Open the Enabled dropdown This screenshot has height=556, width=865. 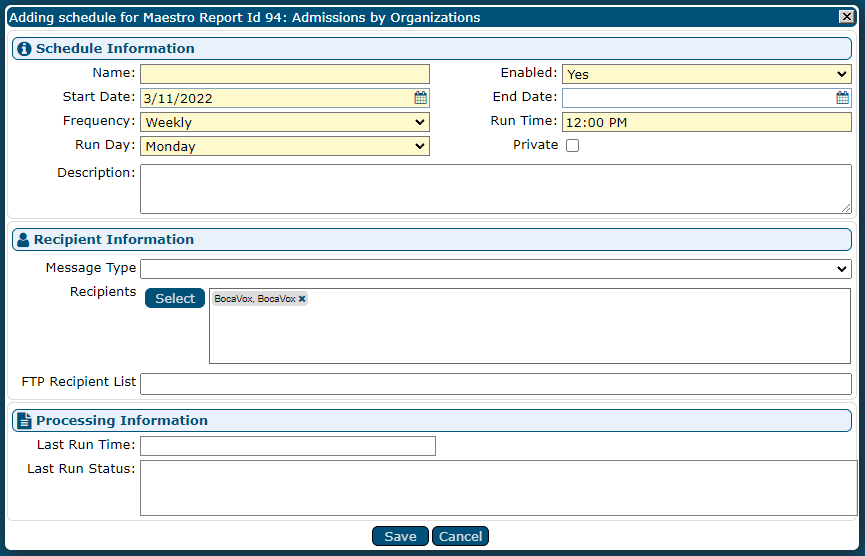pos(706,74)
